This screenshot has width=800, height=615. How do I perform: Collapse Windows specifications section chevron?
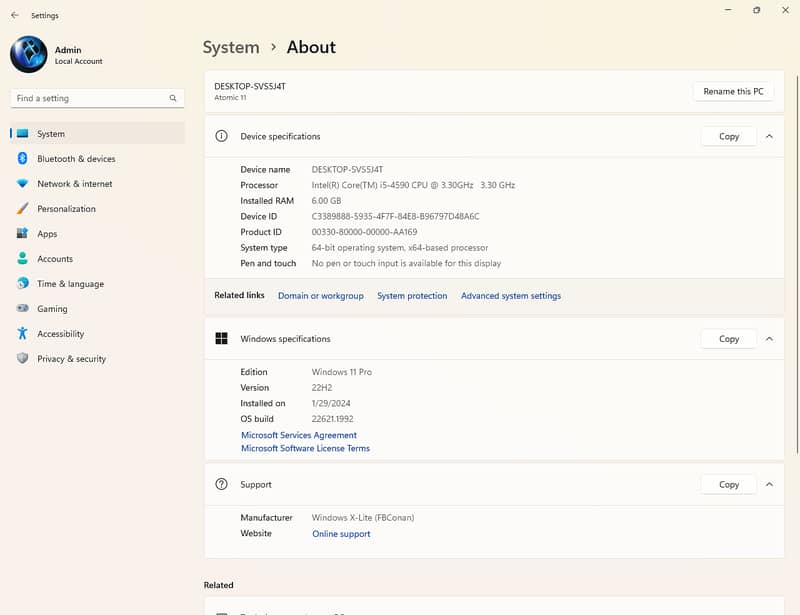point(769,339)
